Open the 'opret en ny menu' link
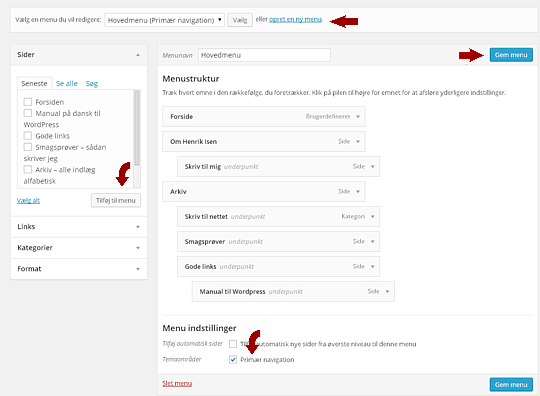The image size is (540, 396). tap(295, 20)
